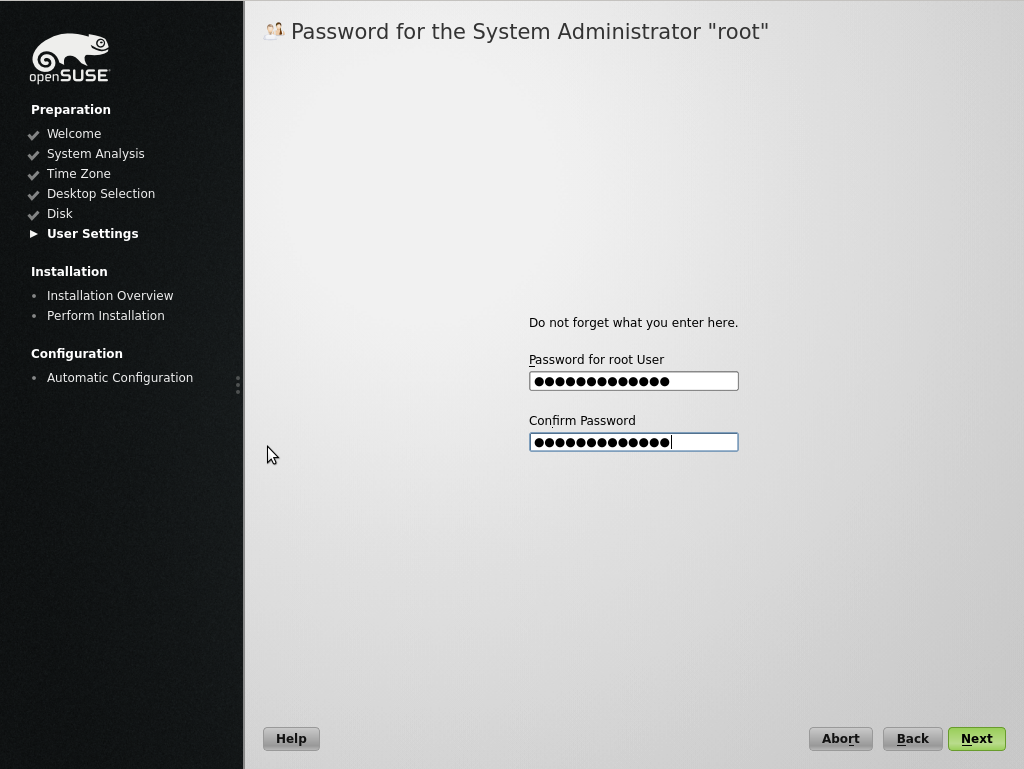Select Perform Installation in the sidebar
Image resolution: width=1024 pixels, height=769 pixels.
point(106,316)
